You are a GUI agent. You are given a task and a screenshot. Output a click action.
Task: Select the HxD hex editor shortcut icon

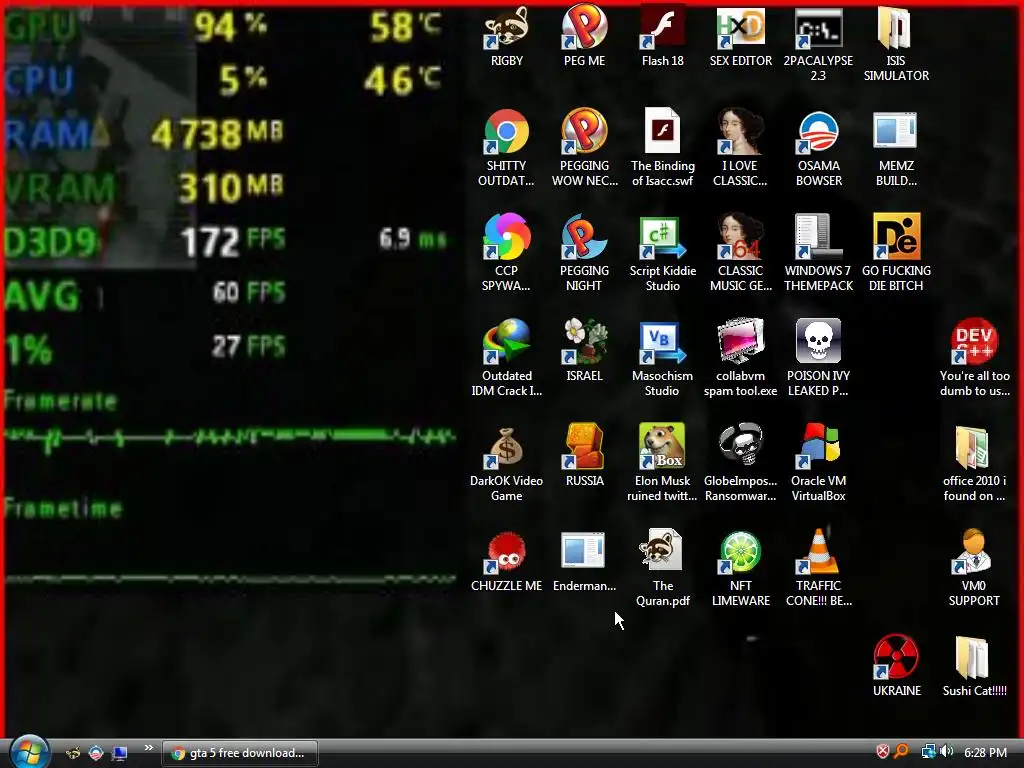pos(740,28)
